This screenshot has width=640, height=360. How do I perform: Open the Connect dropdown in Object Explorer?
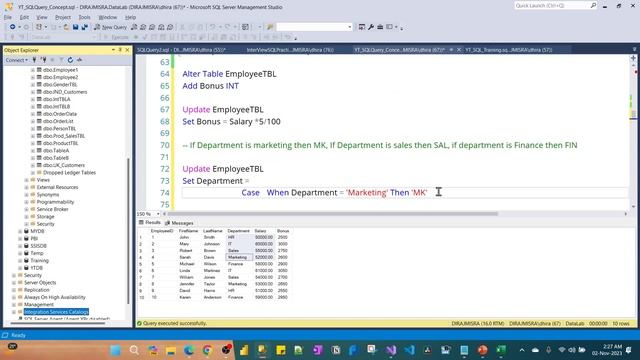[17, 60]
